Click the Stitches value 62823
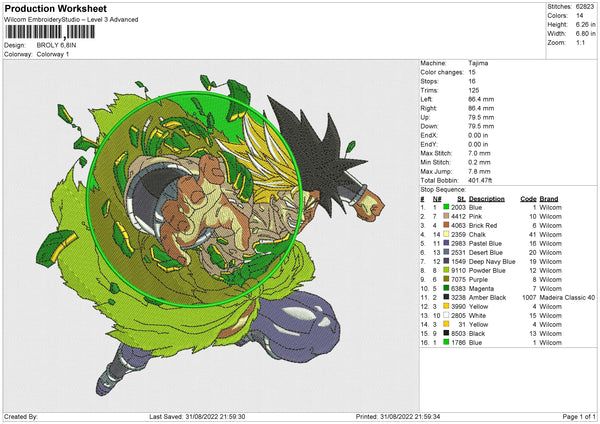Screen dimensions: 600x424 [585, 7]
